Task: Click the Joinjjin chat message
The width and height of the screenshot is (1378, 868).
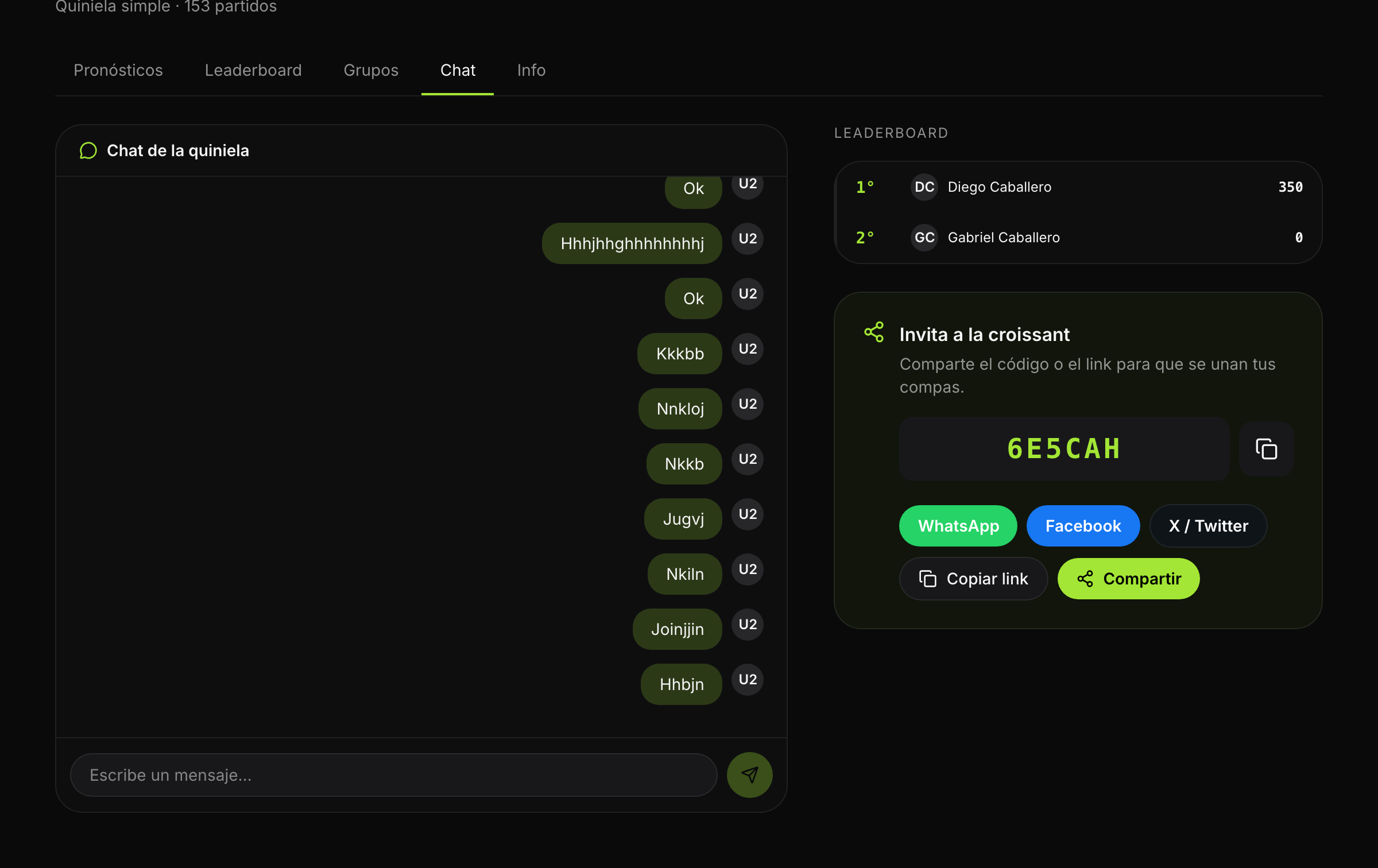Action: (x=677, y=629)
